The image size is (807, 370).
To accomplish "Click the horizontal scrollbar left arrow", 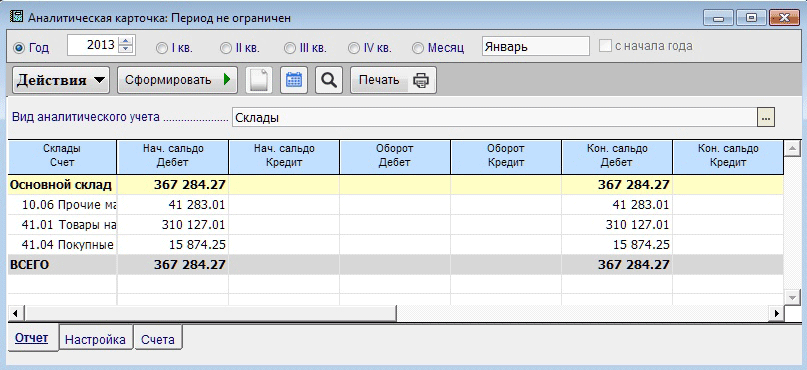I will pyautogui.click(x=15, y=313).
